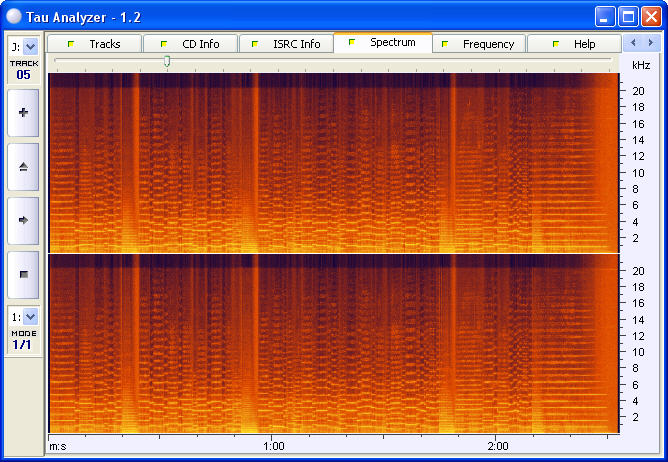
Task: Open the Help tab
Action: (574, 44)
